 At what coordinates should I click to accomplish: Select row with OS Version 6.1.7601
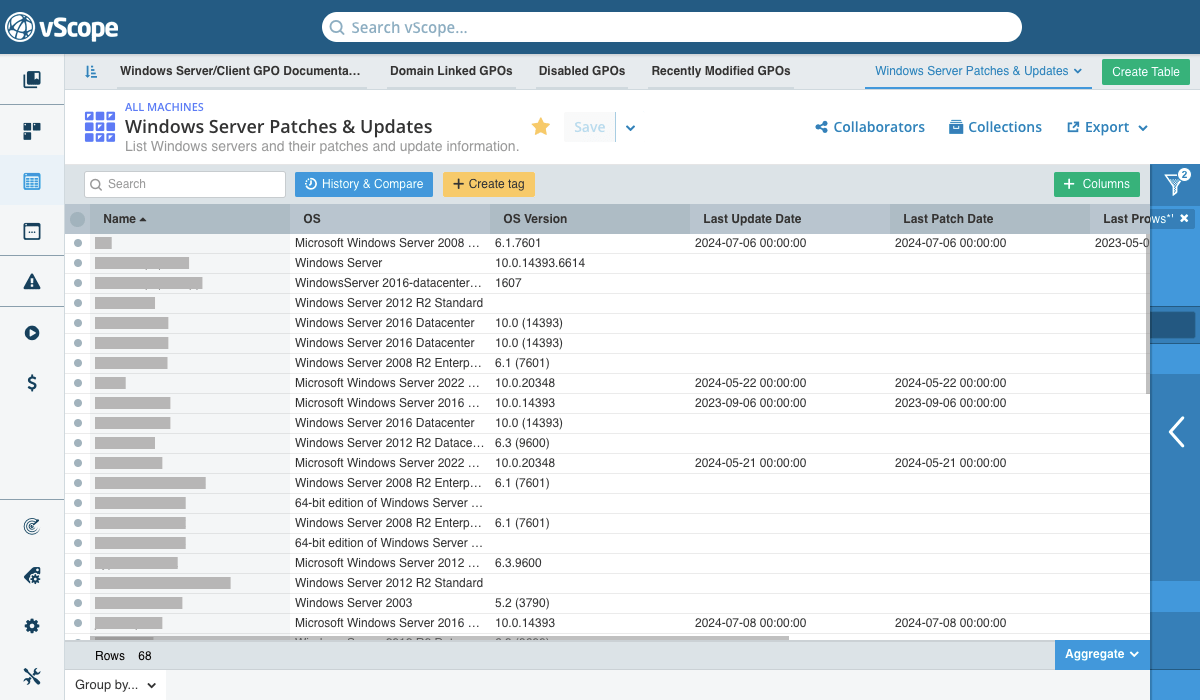(x=78, y=243)
